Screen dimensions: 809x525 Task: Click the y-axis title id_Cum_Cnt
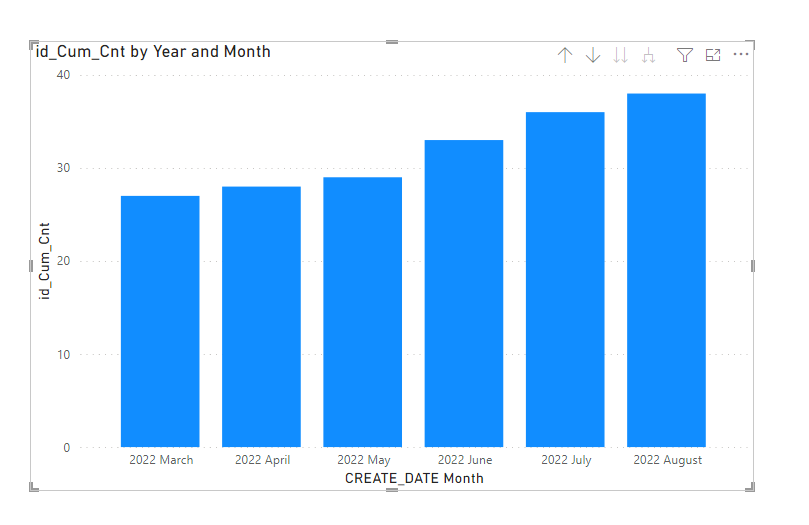tap(45, 261)
